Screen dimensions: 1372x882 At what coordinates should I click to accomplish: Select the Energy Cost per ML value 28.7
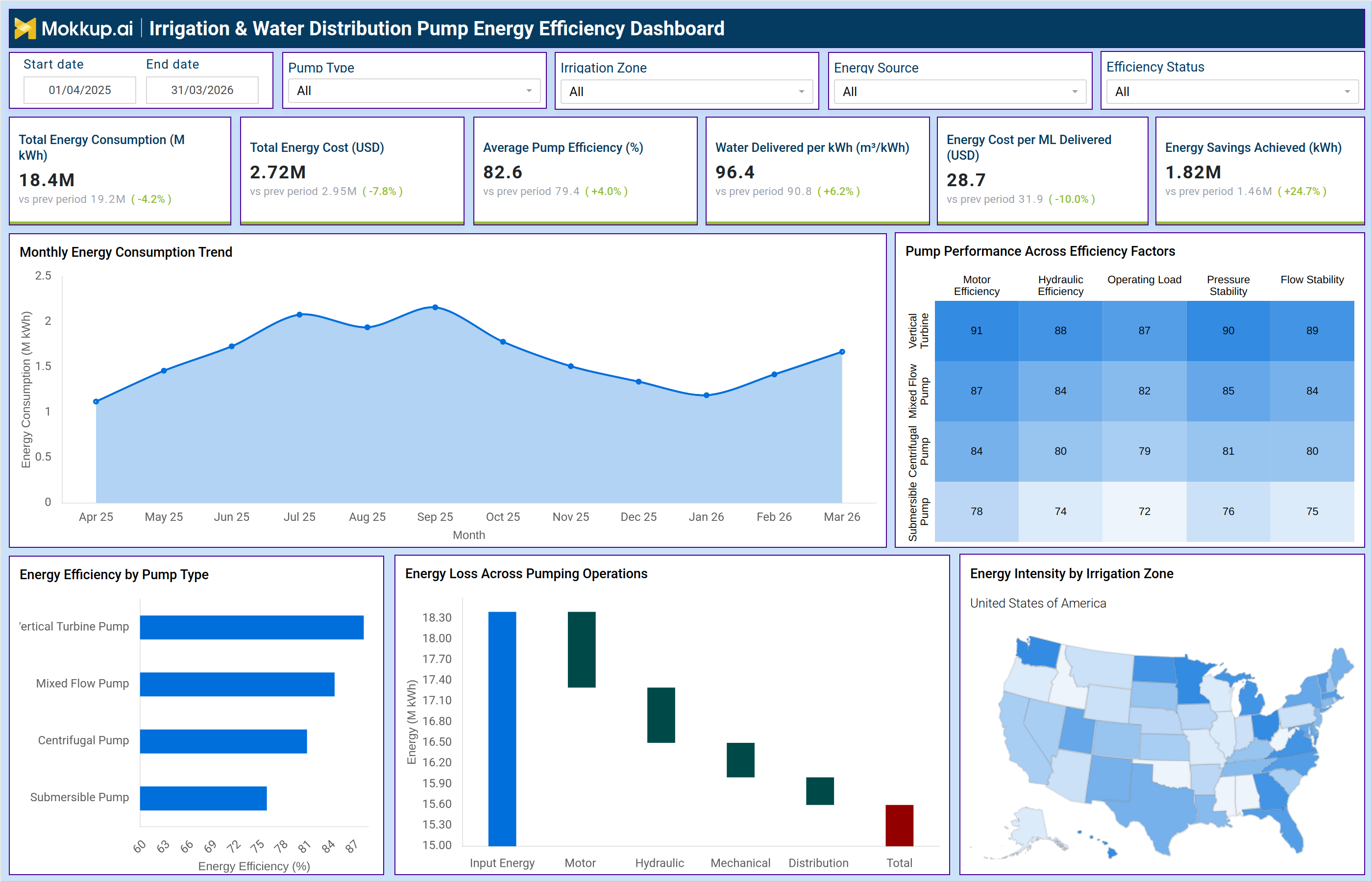click(966, 180)
